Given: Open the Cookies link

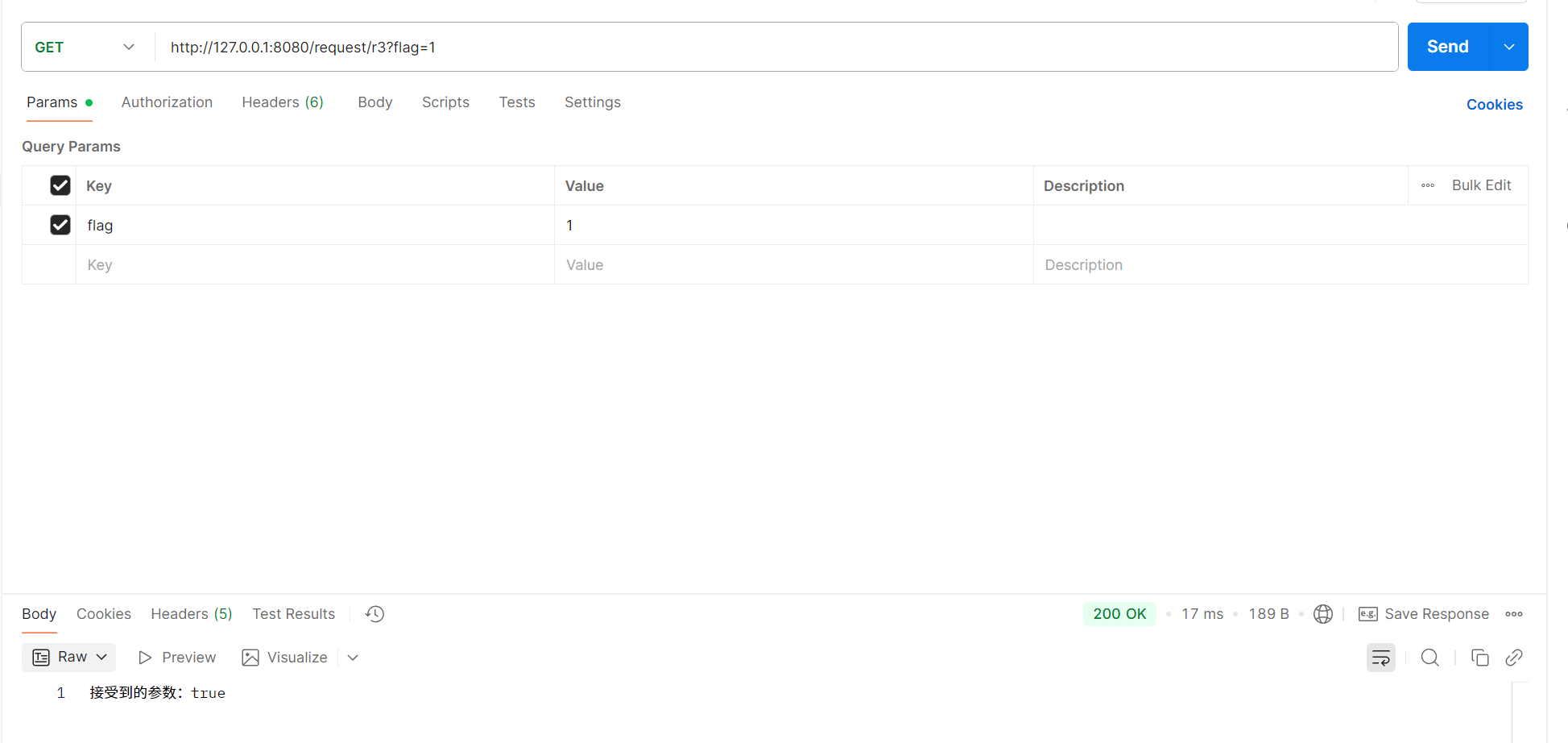Looking at the screenshot, I should [x=1495, y=105].
